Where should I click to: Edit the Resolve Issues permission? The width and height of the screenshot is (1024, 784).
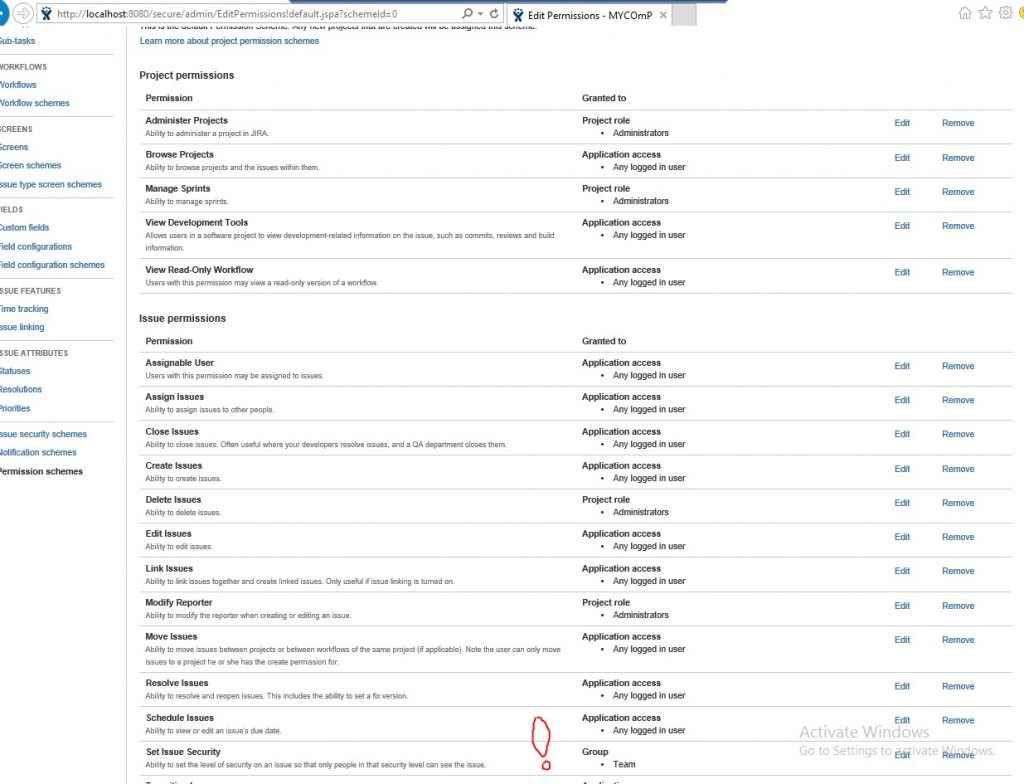point(902,686)
